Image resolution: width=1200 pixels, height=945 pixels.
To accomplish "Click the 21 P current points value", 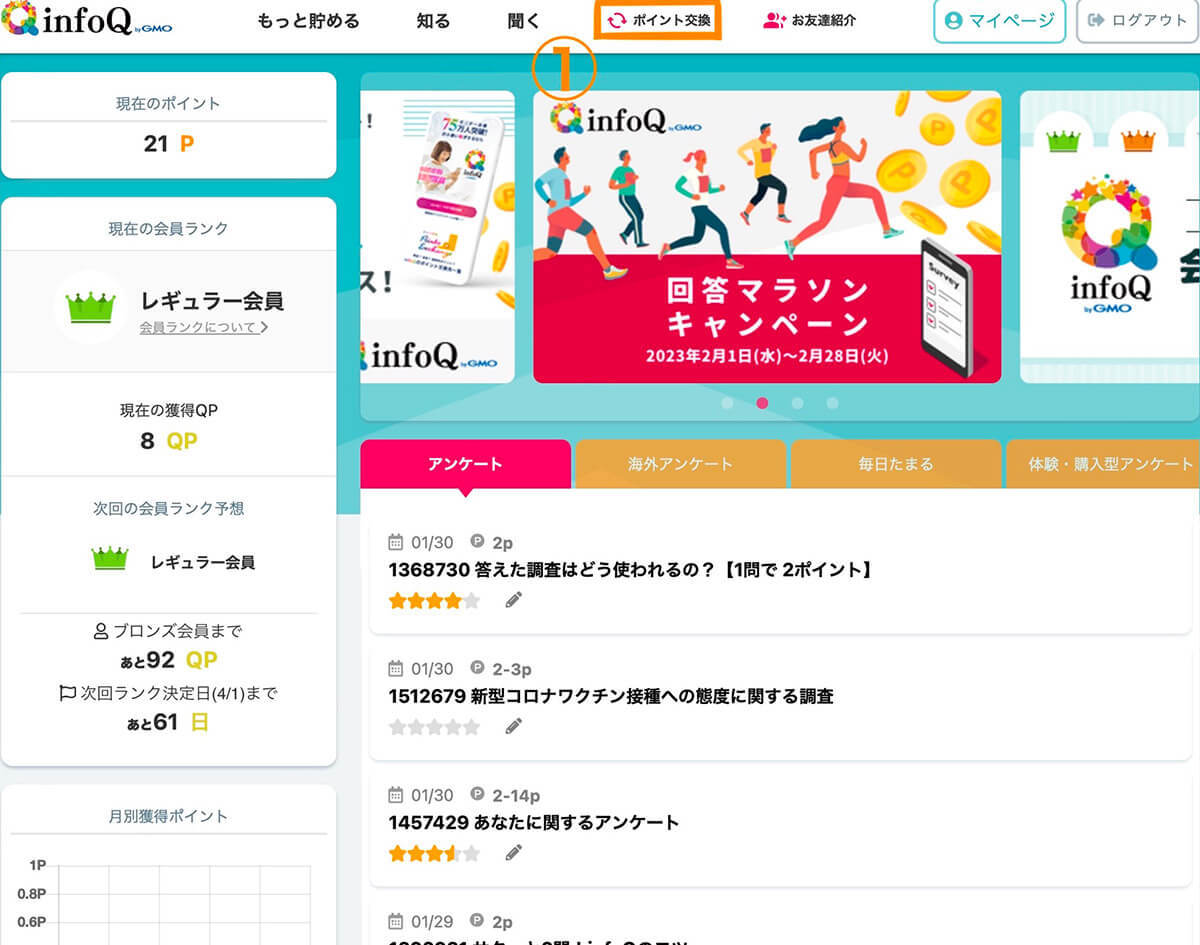I will coord(168,144).
